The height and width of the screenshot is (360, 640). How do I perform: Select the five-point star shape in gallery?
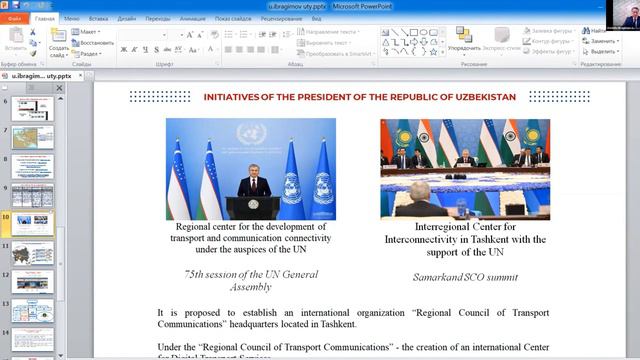(433, 52)
